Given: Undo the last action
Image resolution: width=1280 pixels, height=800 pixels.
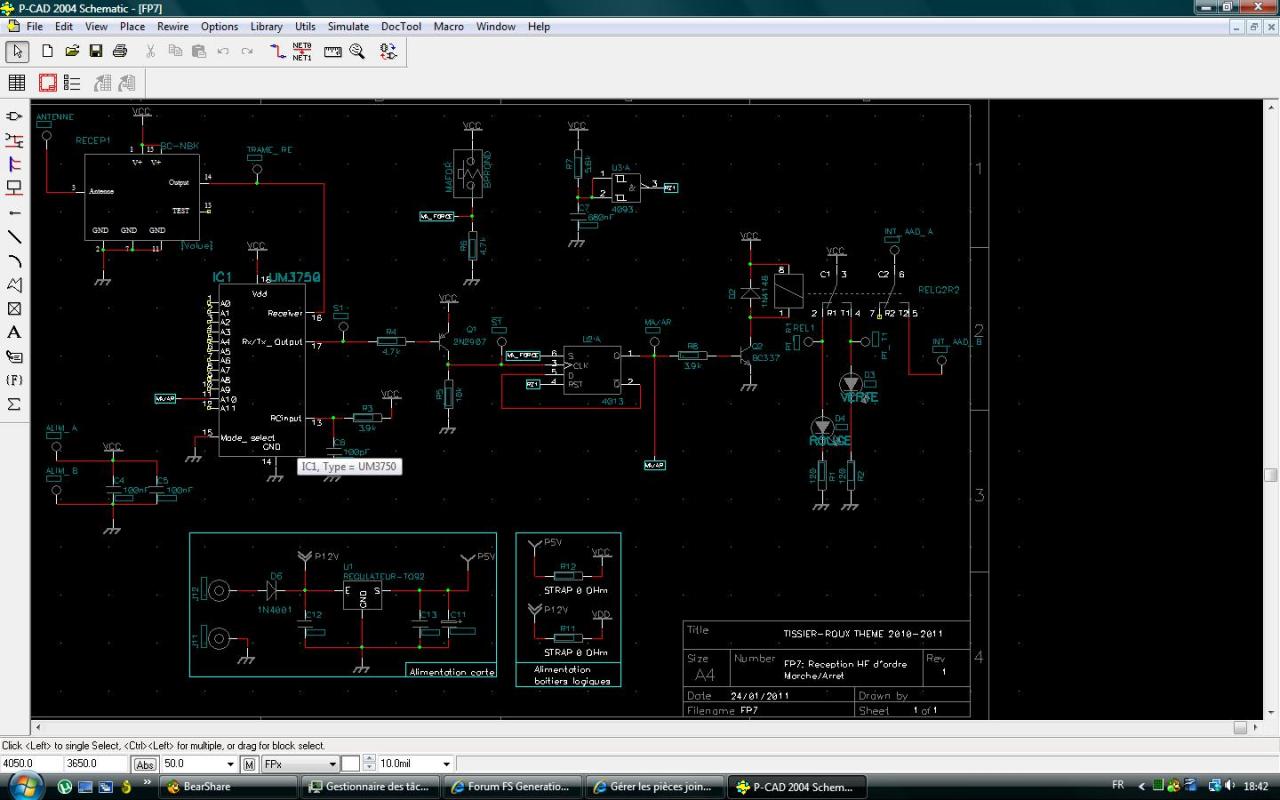Looking at the screenshot, I should pos(223,51).
